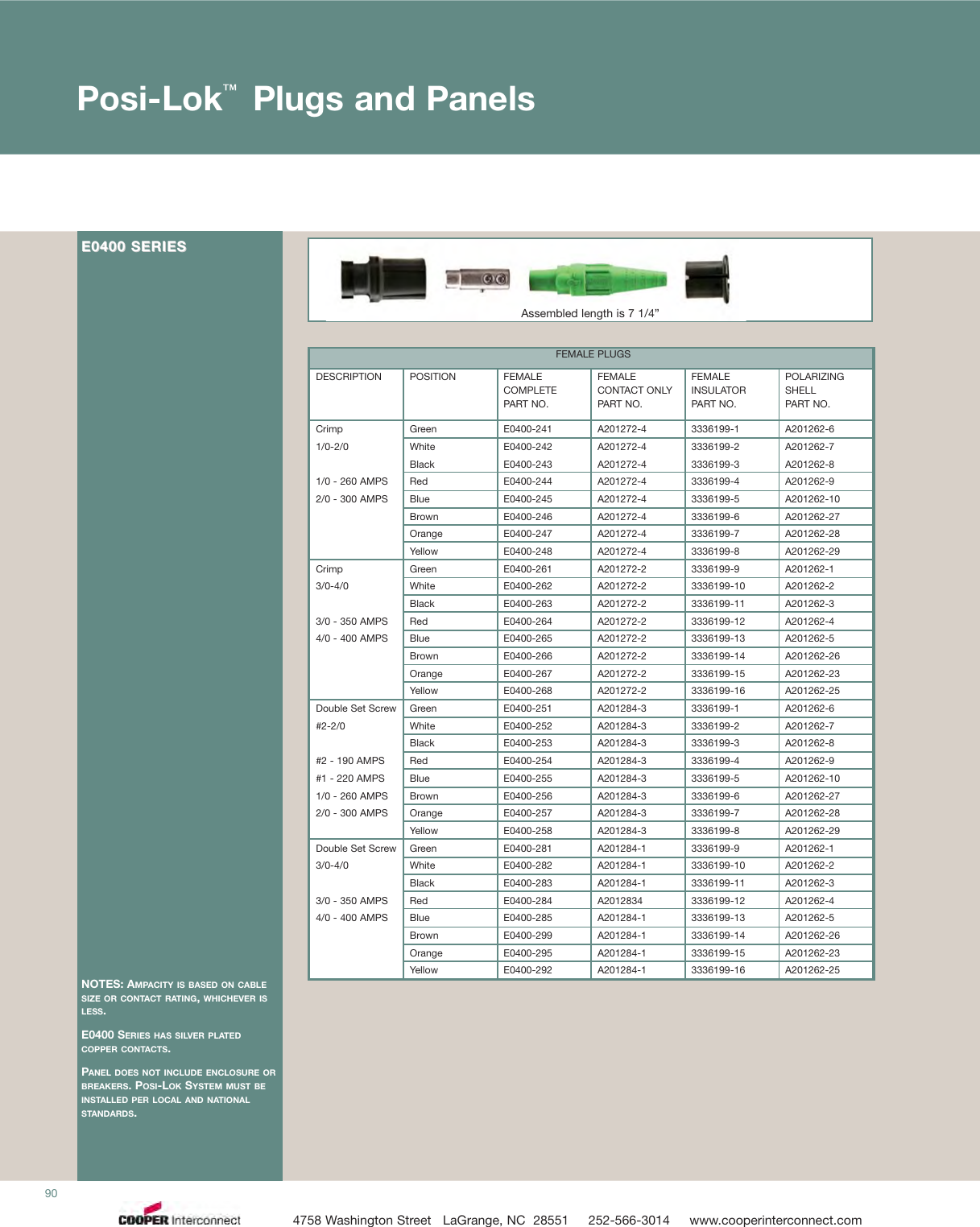Click the Cooper Interconnect logo
Image resolution: width=980 pixels, height=1227 pixels.
pos(179,1214)
